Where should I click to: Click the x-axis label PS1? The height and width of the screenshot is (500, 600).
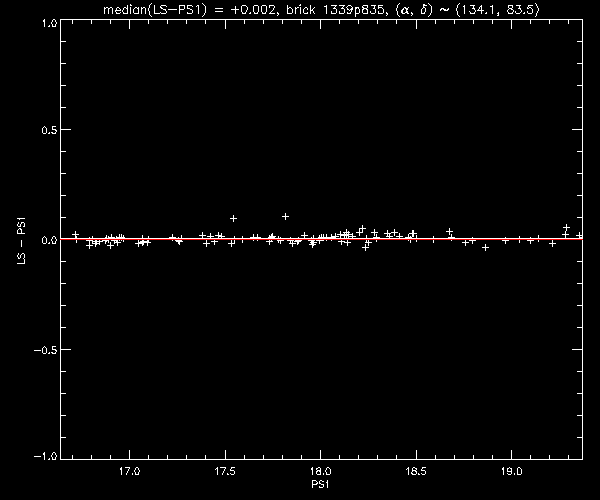click(x=320, y=484)
